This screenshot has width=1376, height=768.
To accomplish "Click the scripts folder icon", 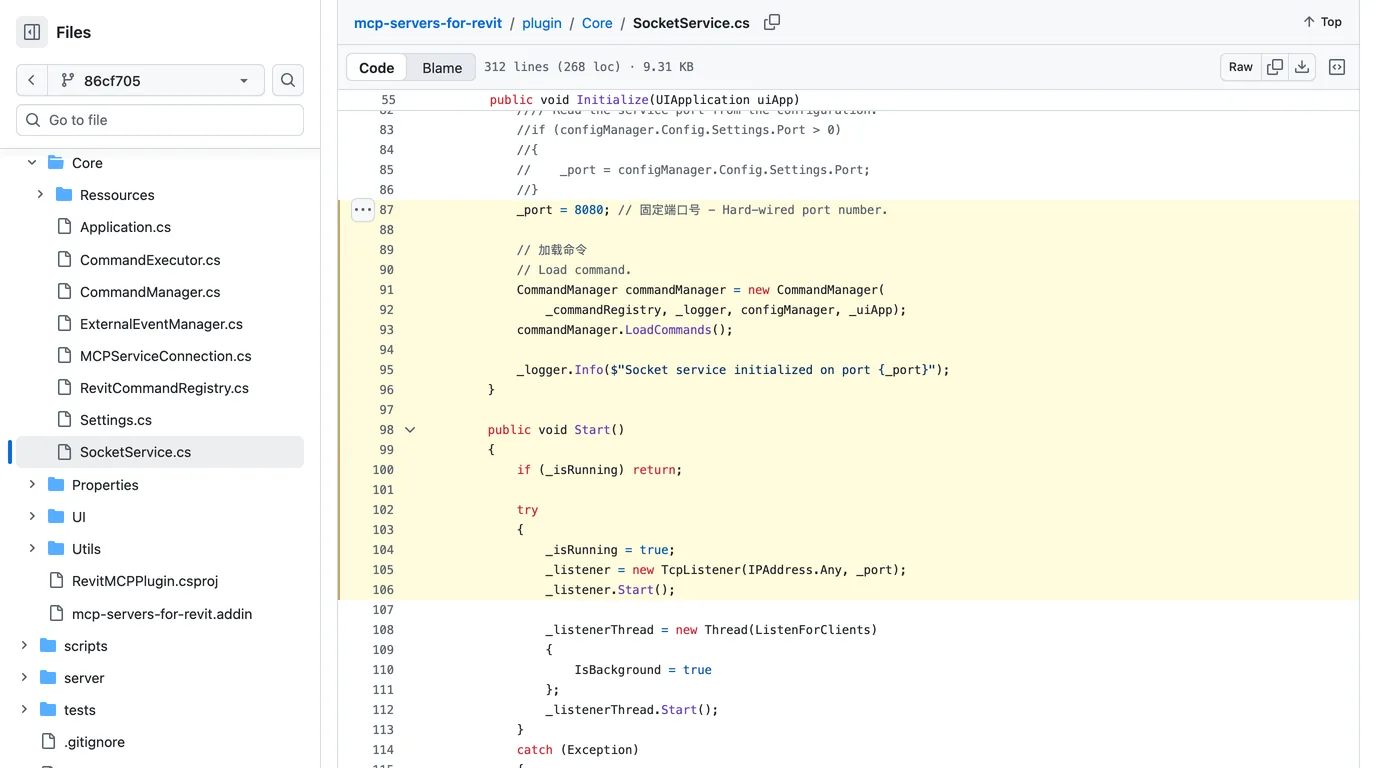I will coord(48,645).
